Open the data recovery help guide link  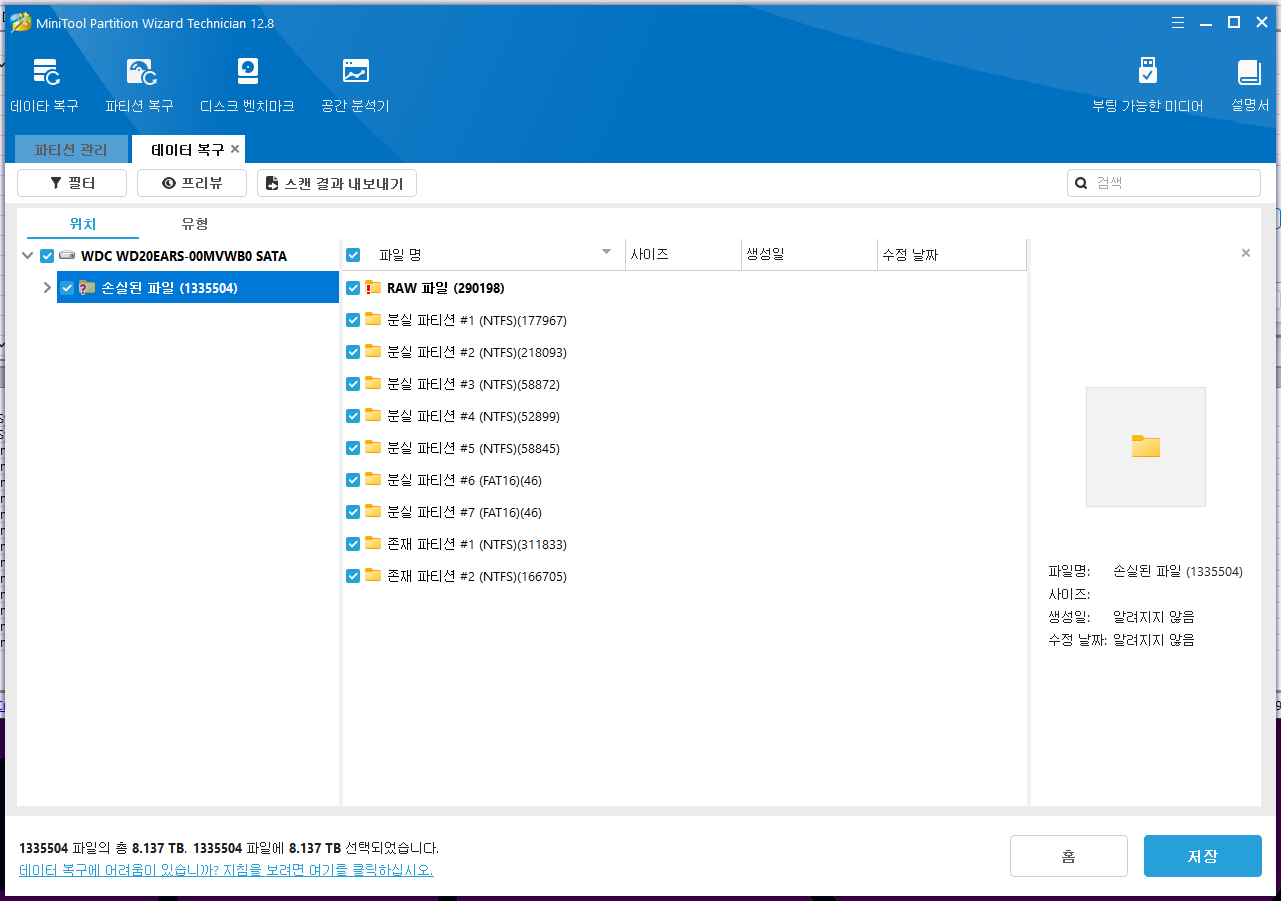[x=226, y=870]
